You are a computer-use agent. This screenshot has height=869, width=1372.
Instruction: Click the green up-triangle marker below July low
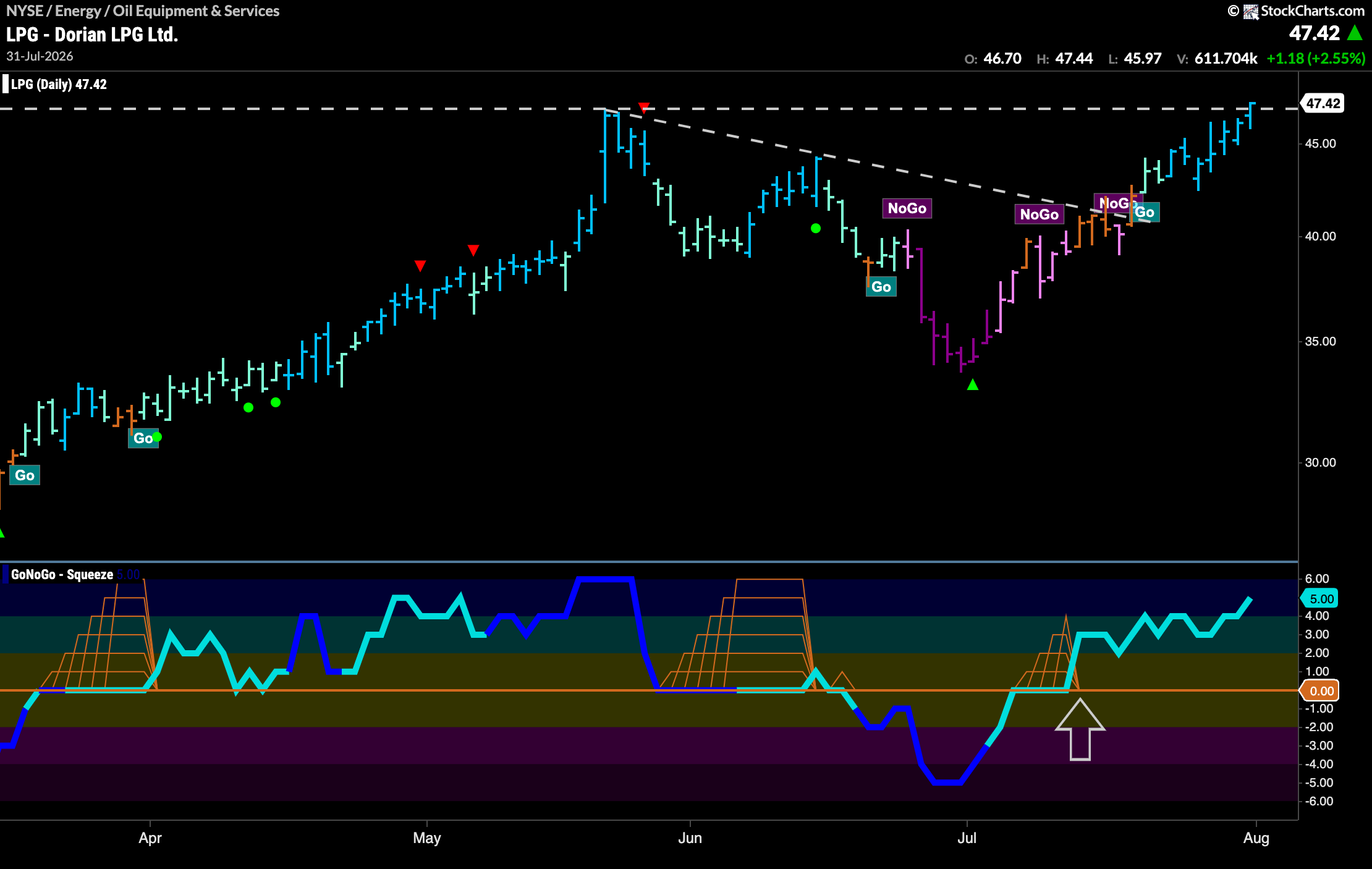click(973, 385)
